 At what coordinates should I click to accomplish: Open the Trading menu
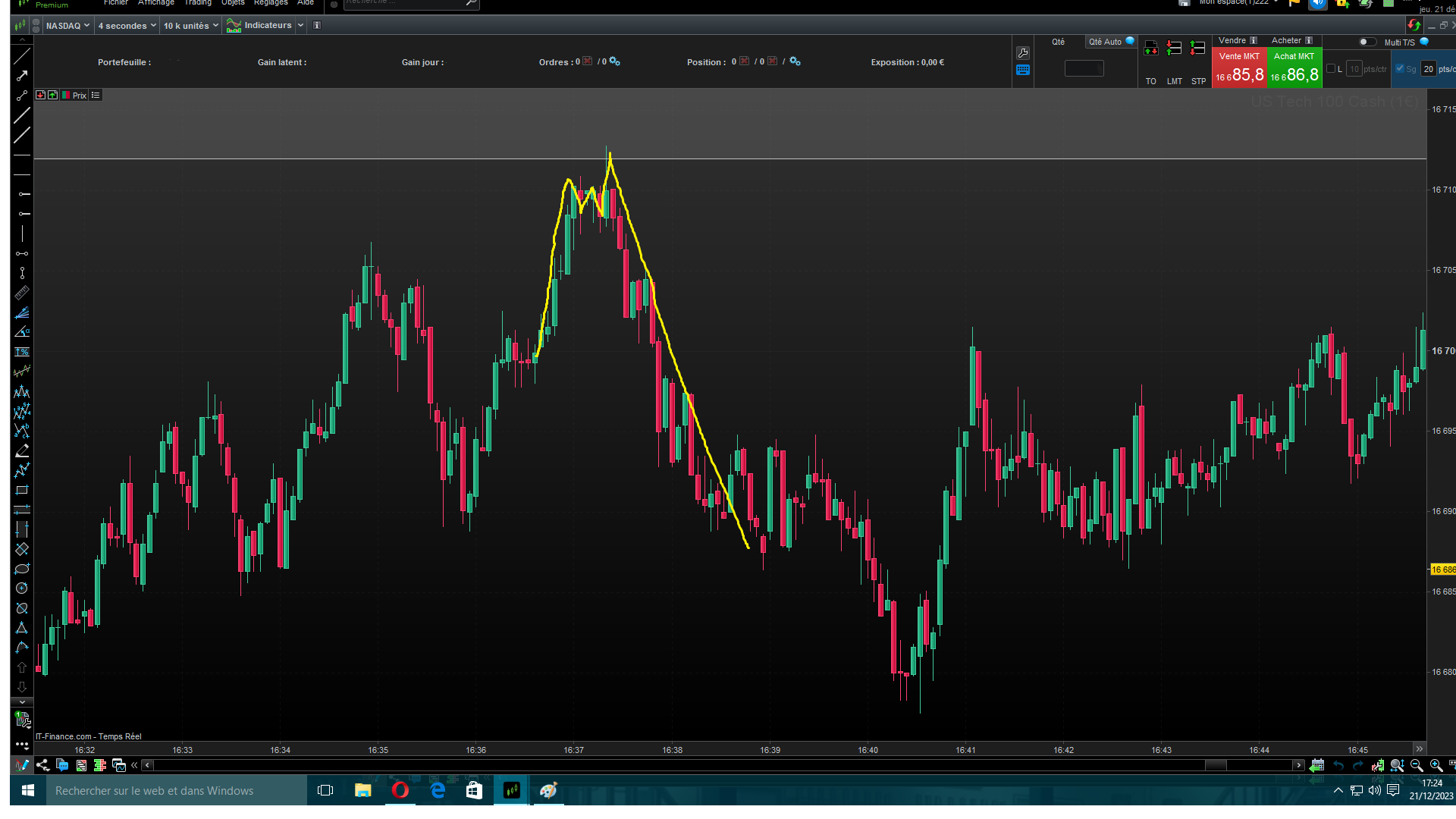click(198, 3)
